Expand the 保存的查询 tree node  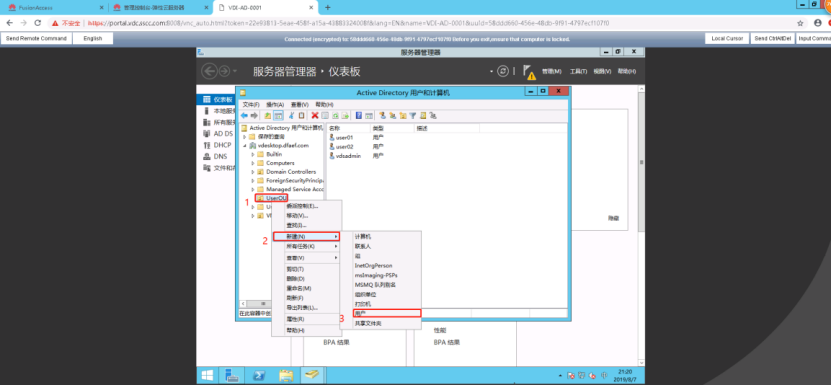click(x=245, y=137)
